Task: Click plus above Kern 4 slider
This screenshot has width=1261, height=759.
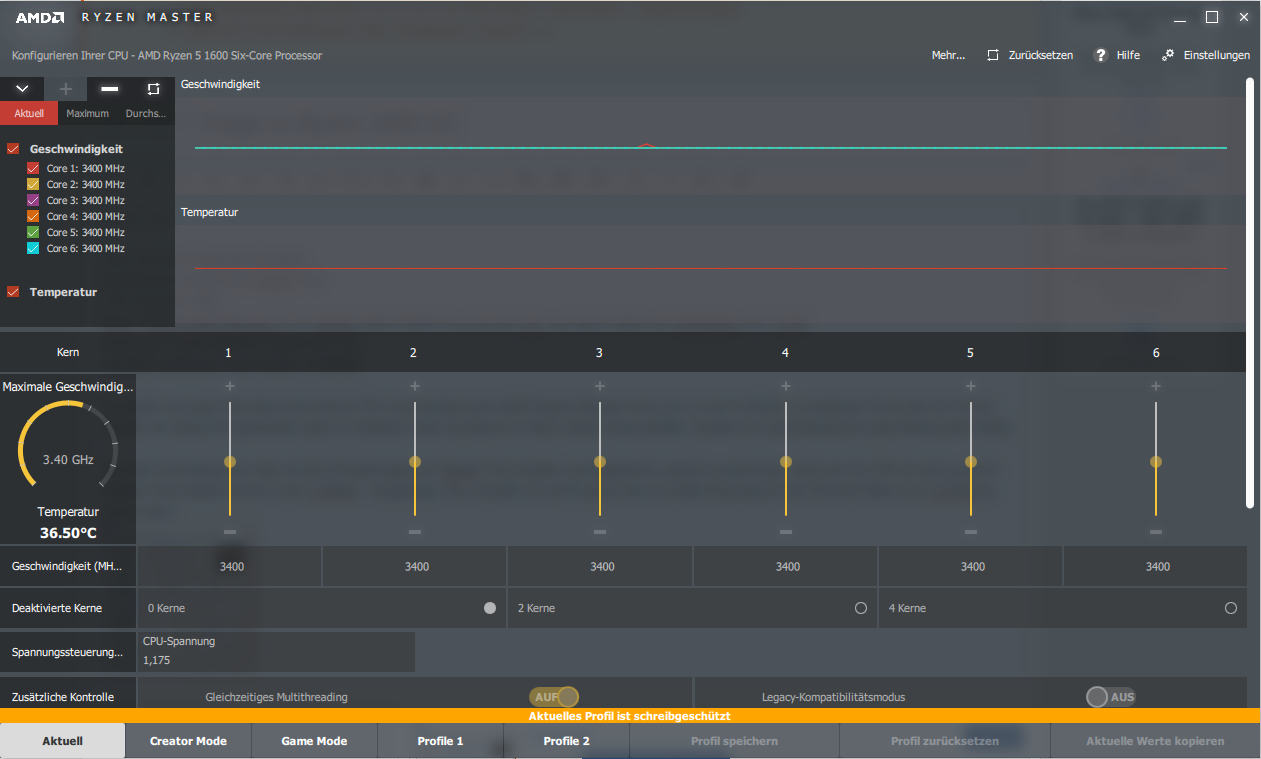Action: click(x=786, y=386)
